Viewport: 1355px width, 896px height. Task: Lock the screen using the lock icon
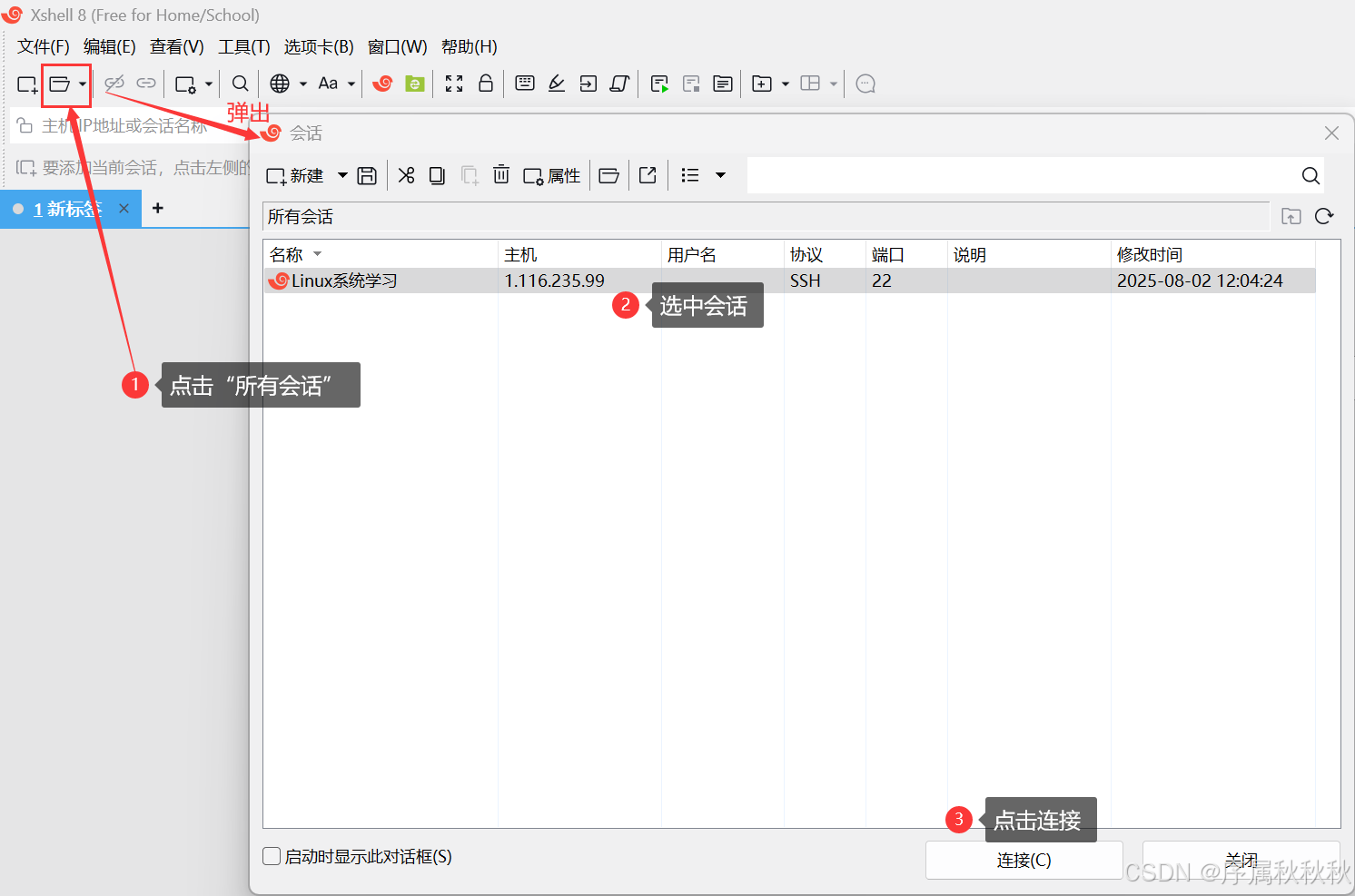coord(486,84)
